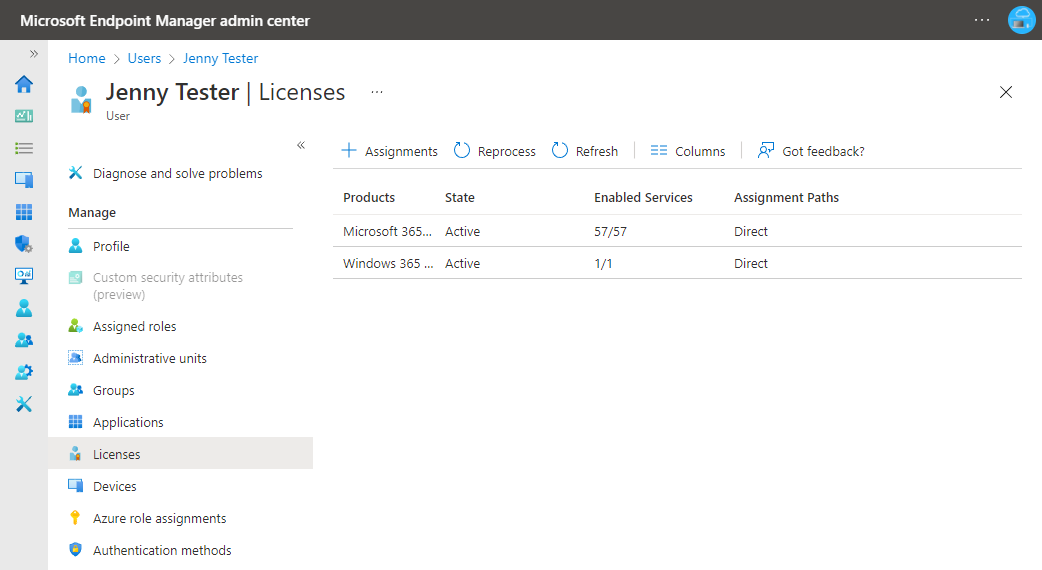Image resolution: width=1042 pixels, height=570 pixels.
Task: Click 1/1 enabled services cell
Action: pyautogui.click(x=603, y=264)
